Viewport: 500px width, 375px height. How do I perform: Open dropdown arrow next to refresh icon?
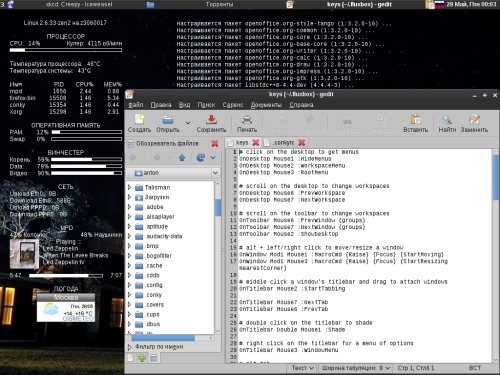213,158
